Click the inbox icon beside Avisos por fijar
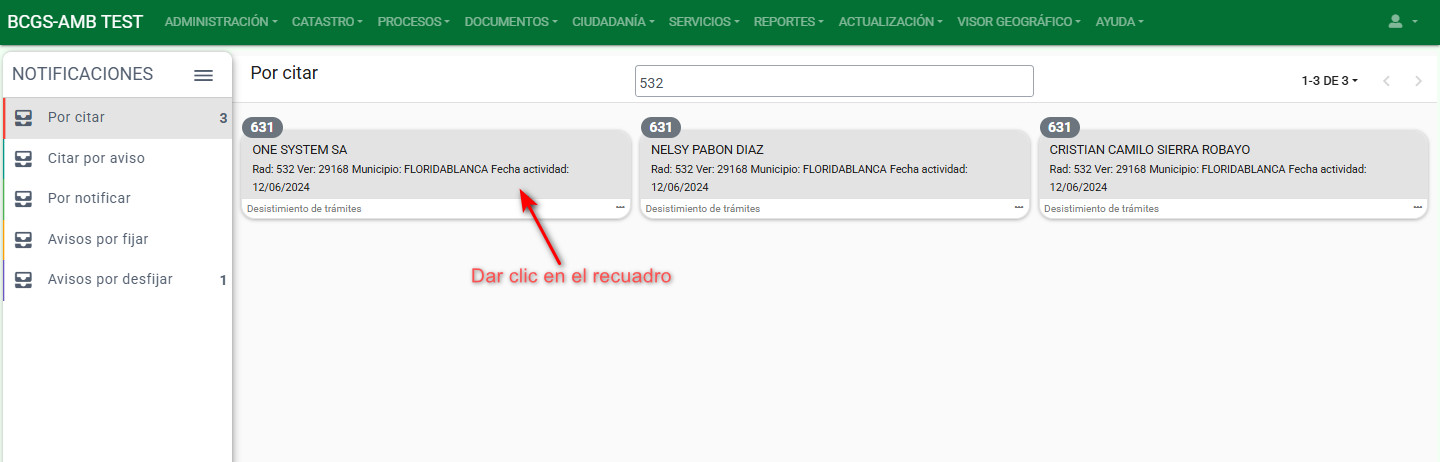This screenshot has width=1440, height=462. click(x=24, y=239)
